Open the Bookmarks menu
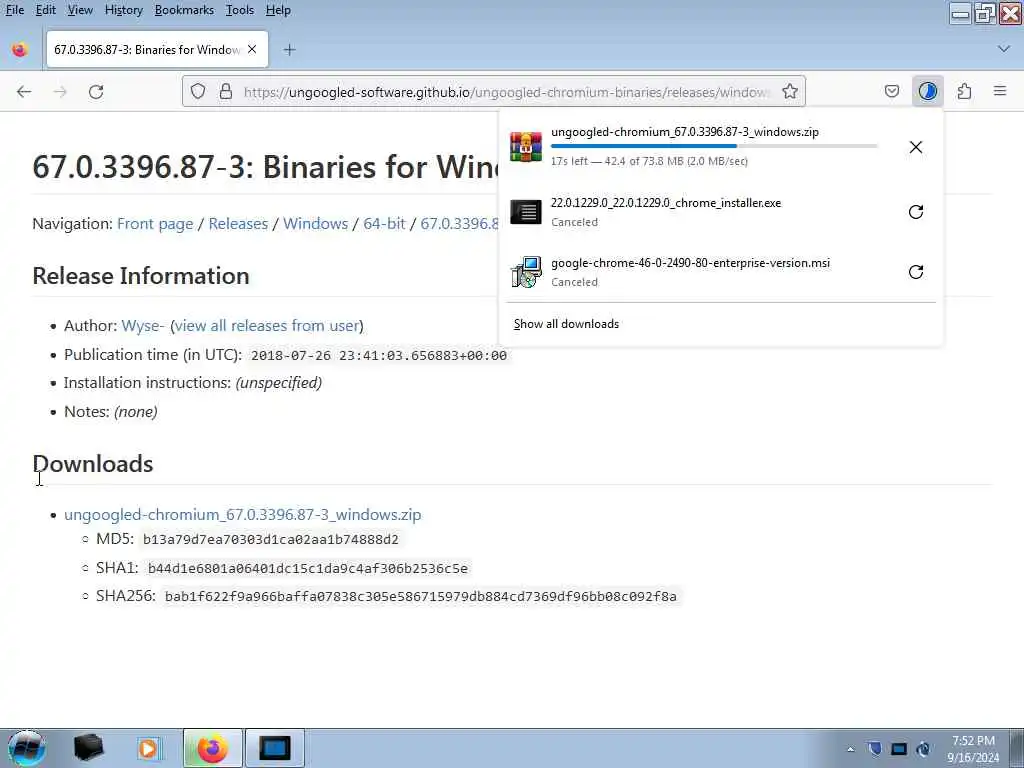This screenshot has height=768, width=1024. pos(184,10)
